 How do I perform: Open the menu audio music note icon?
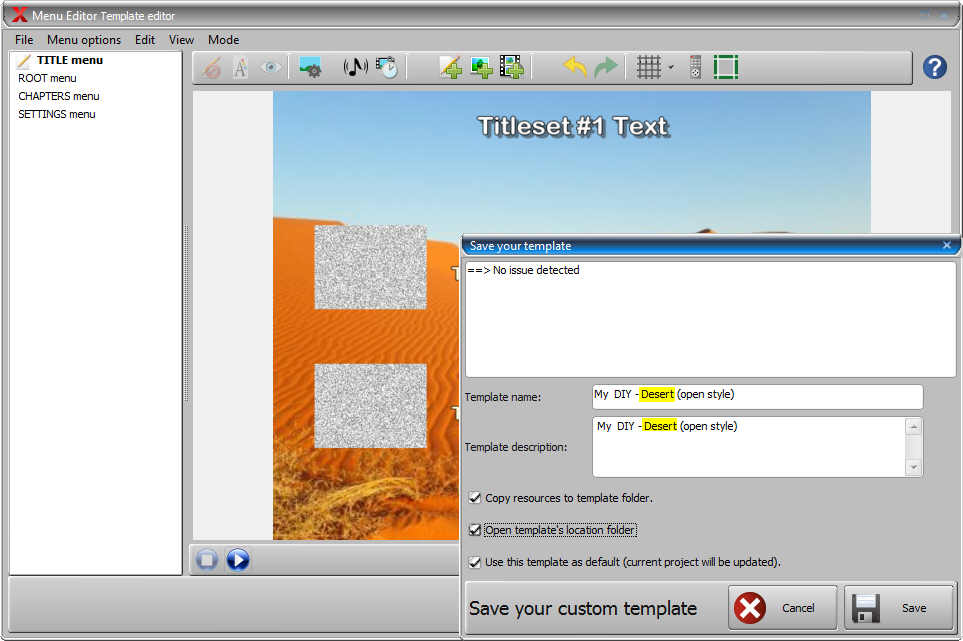click(x=356, y=67)
